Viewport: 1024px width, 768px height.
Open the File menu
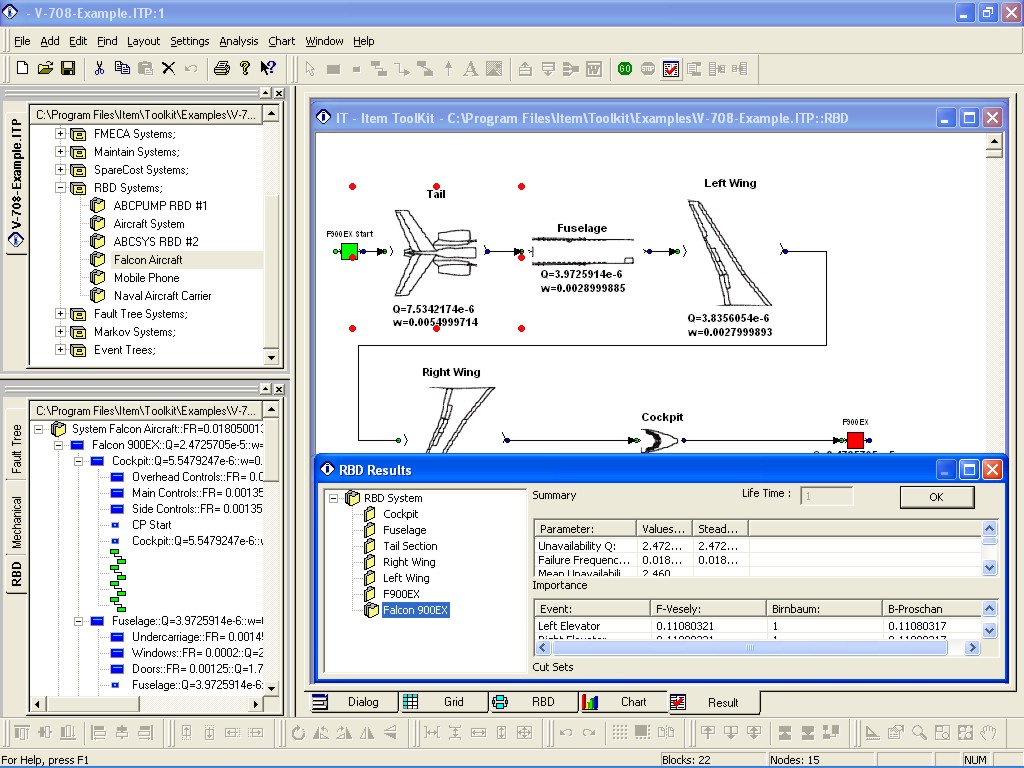(22, 41)
